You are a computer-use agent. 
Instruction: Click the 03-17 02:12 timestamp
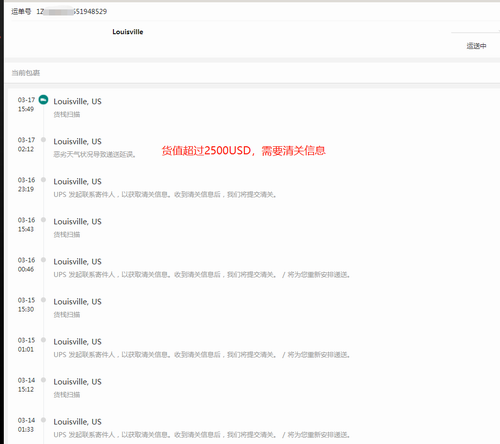pyautogui.click(x=26, y=144)
